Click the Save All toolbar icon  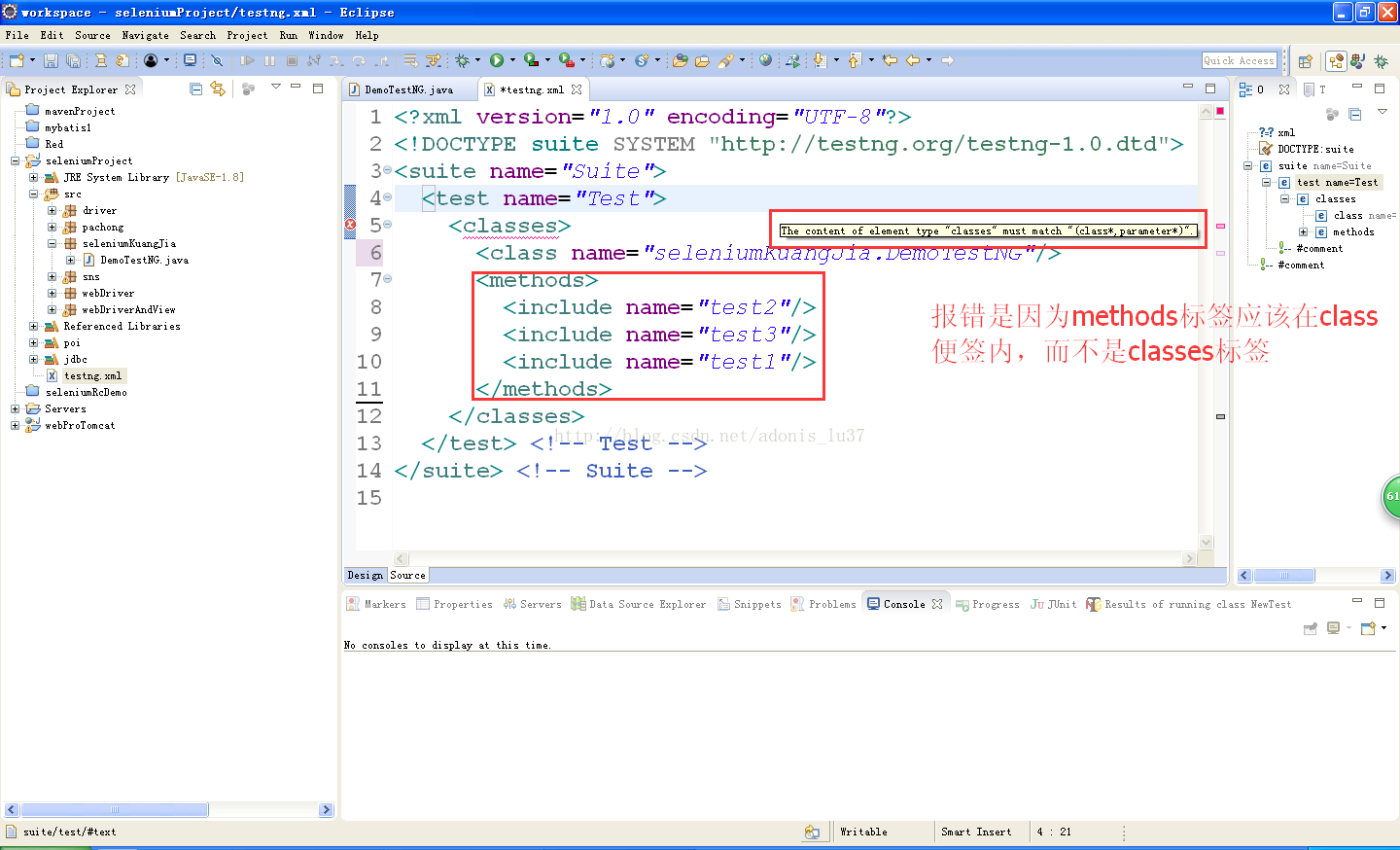pyautogui.click(x=73, y=60)
